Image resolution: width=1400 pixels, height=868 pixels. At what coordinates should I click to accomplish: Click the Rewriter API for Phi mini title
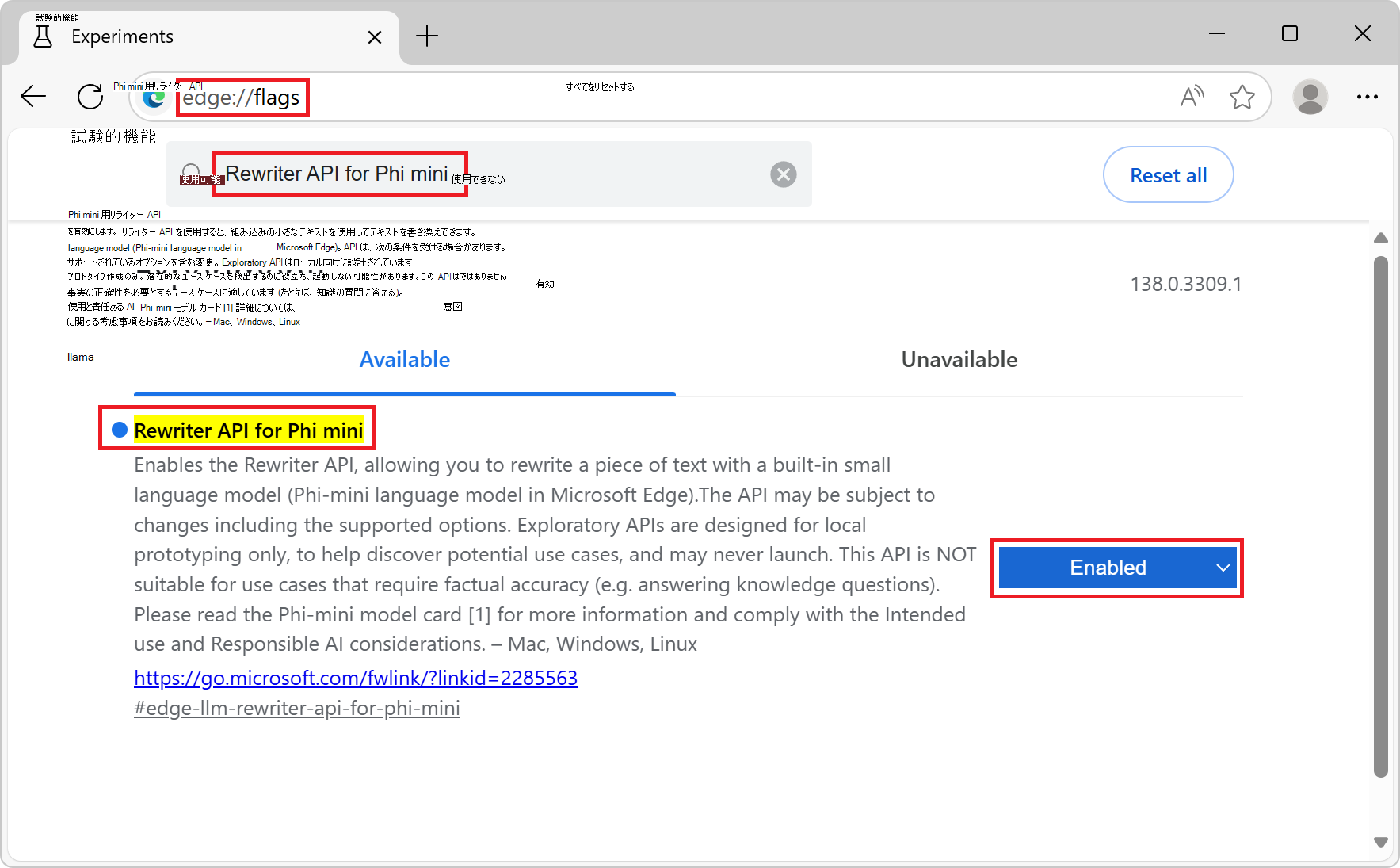[249, 430]
